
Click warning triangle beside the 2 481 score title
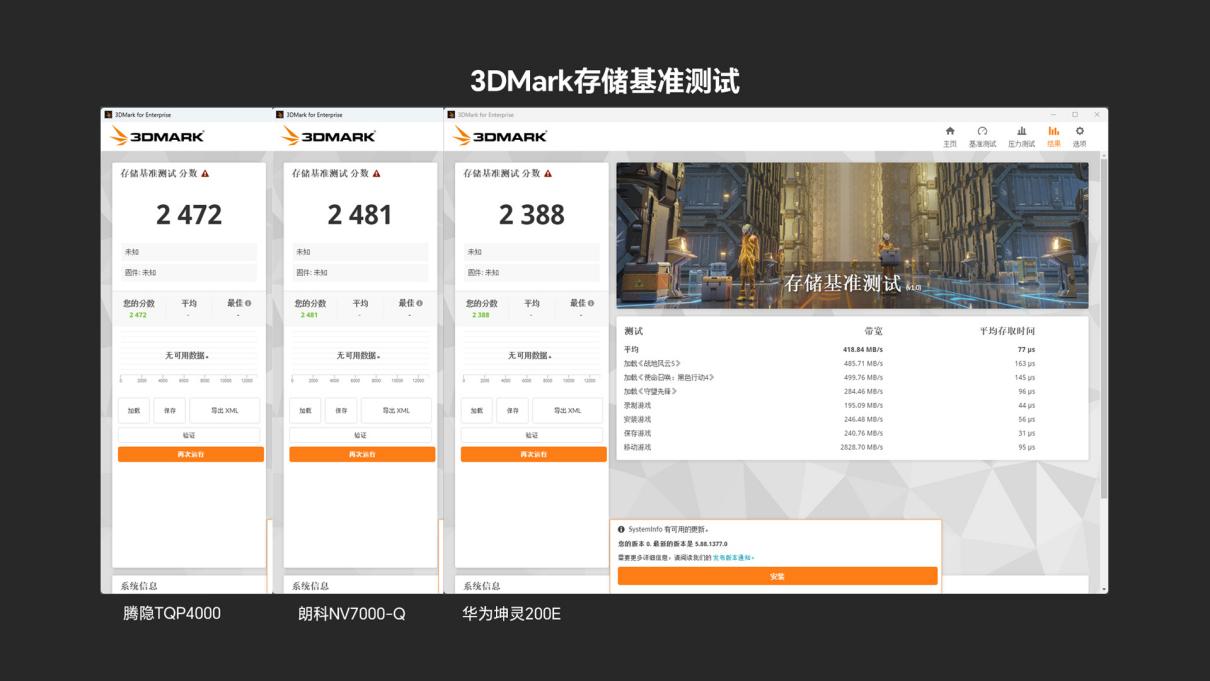click(376, 173)
